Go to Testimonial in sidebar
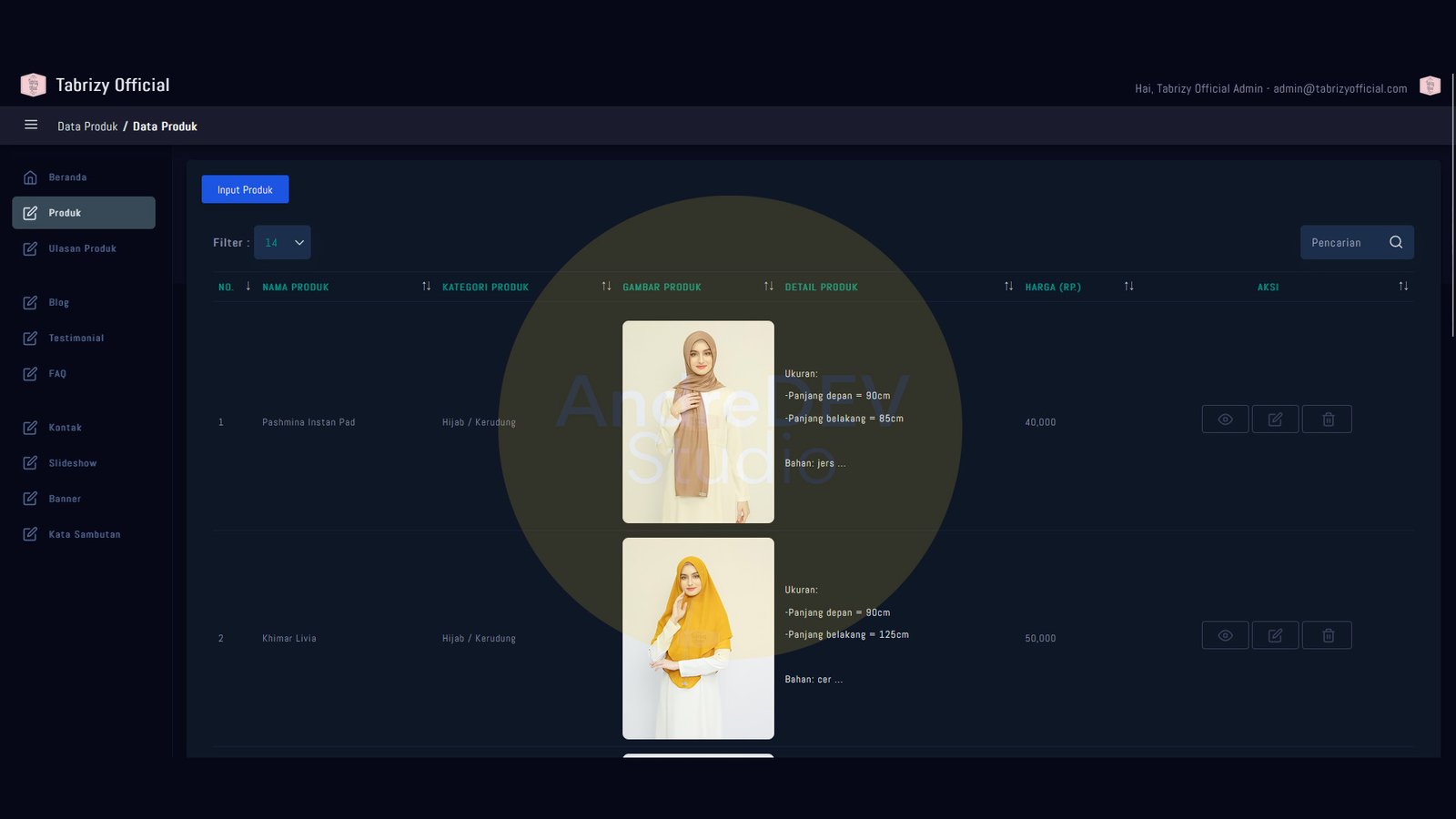Image resolution: width=1456 pixels, height=819 pixels. tap(76, 339)
